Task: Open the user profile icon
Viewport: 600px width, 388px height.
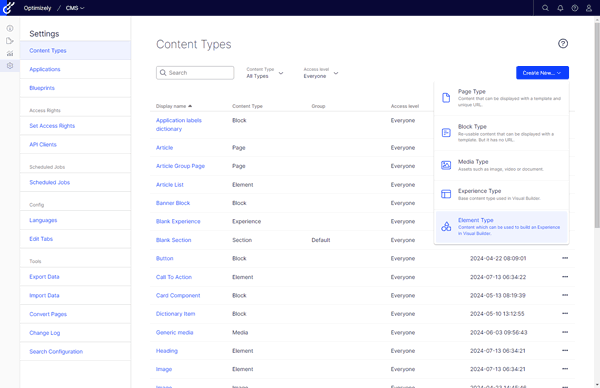Action: click(x=589, y=8)
